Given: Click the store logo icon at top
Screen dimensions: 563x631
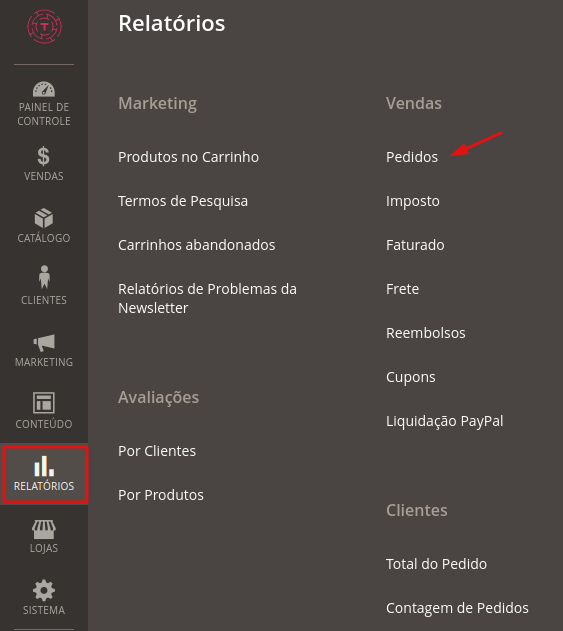Looking at the screenshot, I should click(44, 27).
